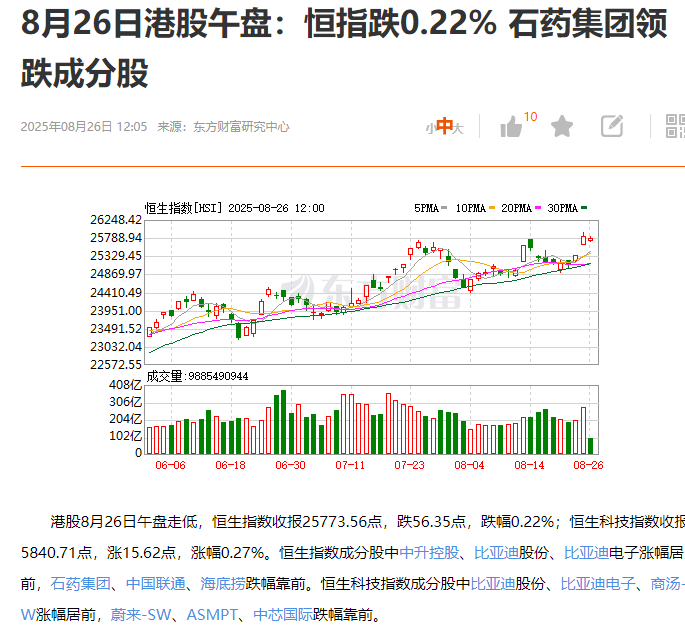Screen dimensions: 685x625
Task: Set font size to small 小
Action: (x=430, y=129)
